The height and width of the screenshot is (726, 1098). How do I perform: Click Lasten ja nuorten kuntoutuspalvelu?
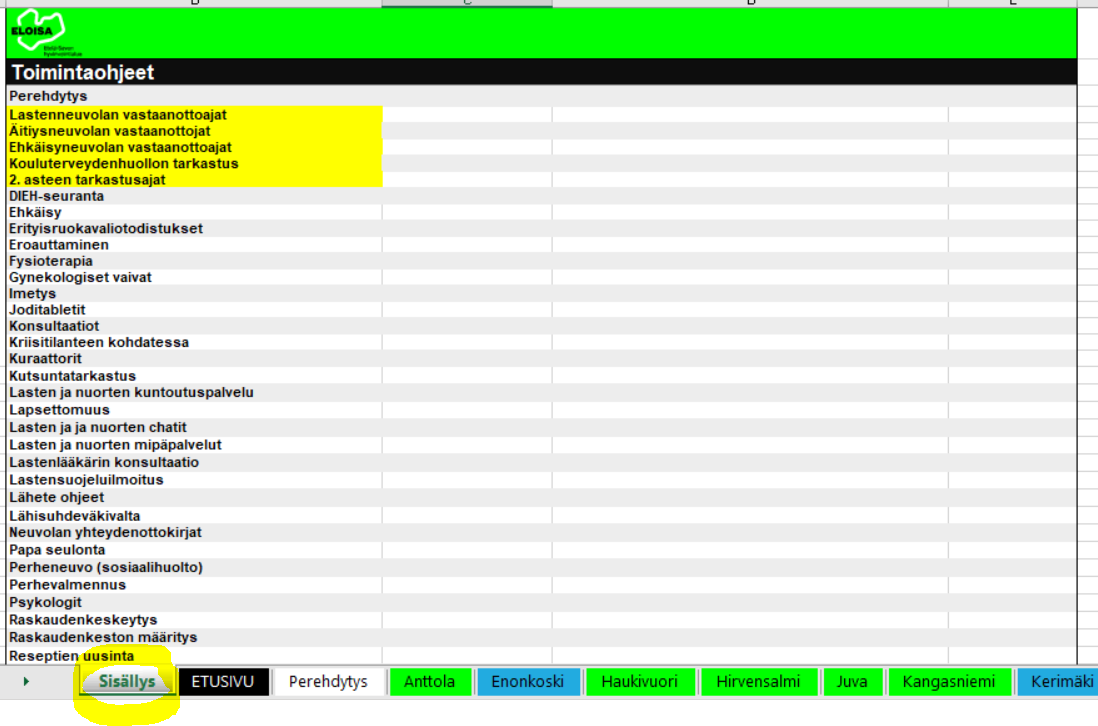(x=131, y=392)
